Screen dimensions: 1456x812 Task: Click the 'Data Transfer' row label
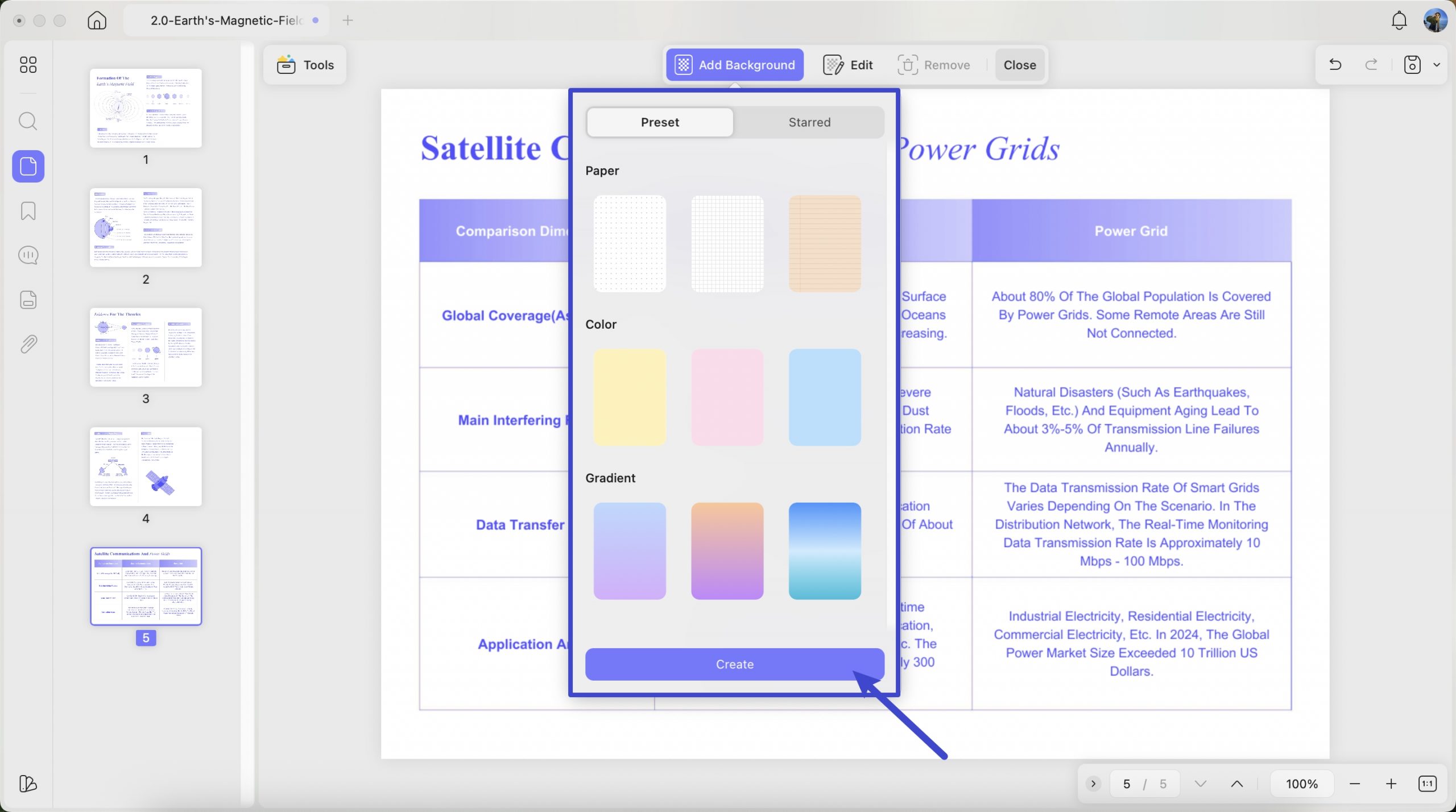click(520, 524)
